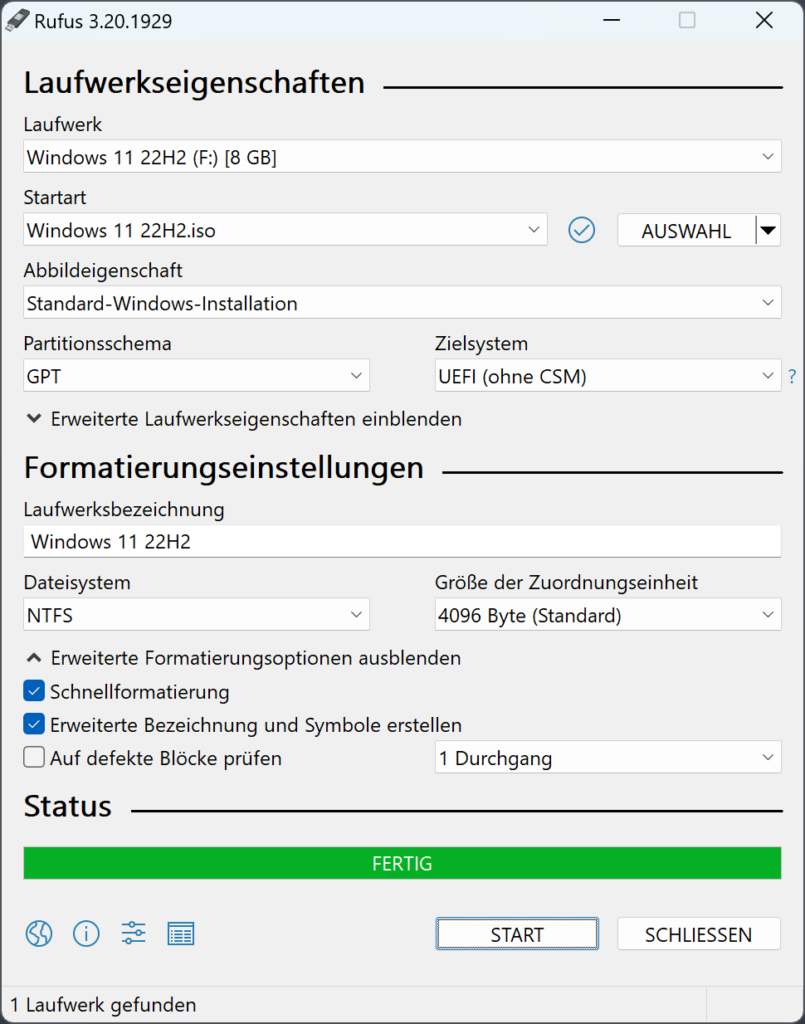Viewport: 805px width, 1024px height.
Task: Click the green FERTIG progress bar
Action: [402, 863]
